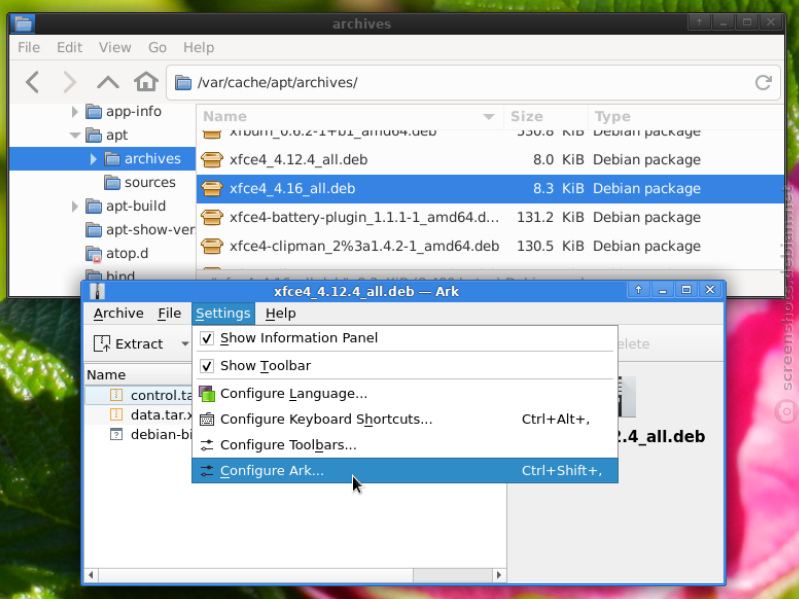Click the package icon of xfce4_4.12.4_all.deb
The image size is (799, 599).
(x=212, y=159)
